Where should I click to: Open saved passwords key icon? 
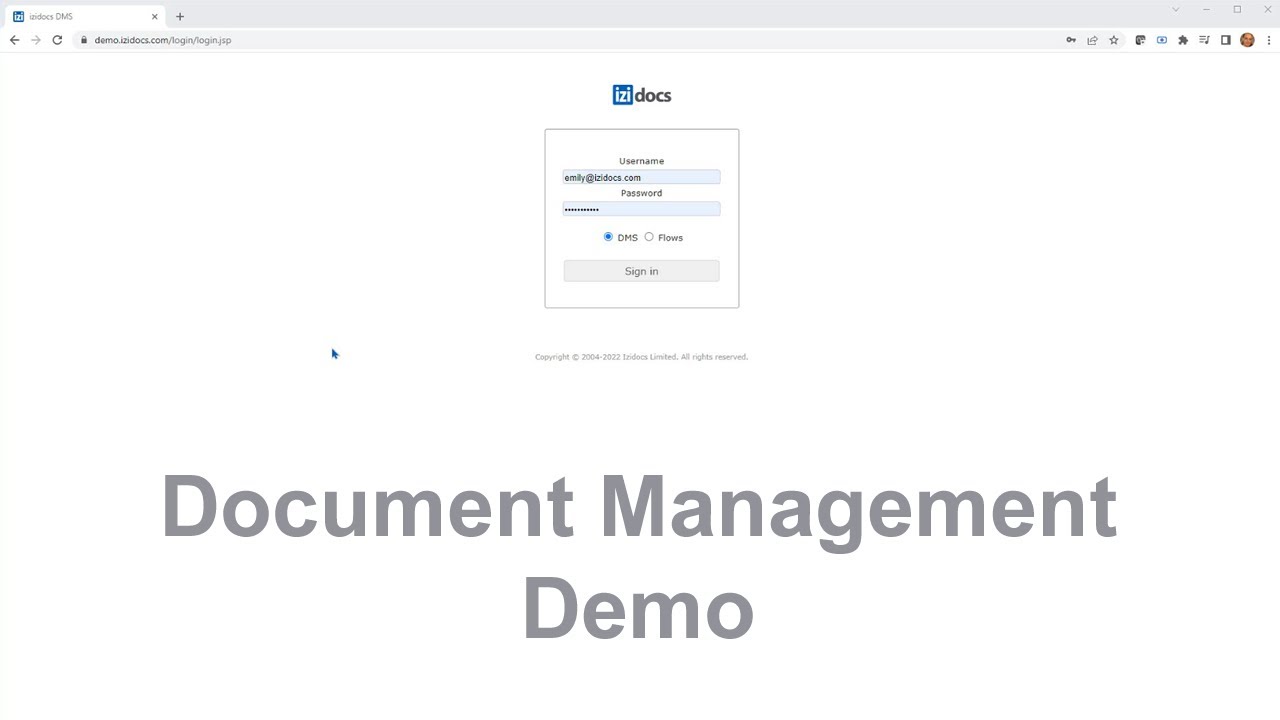point(1071,40)
